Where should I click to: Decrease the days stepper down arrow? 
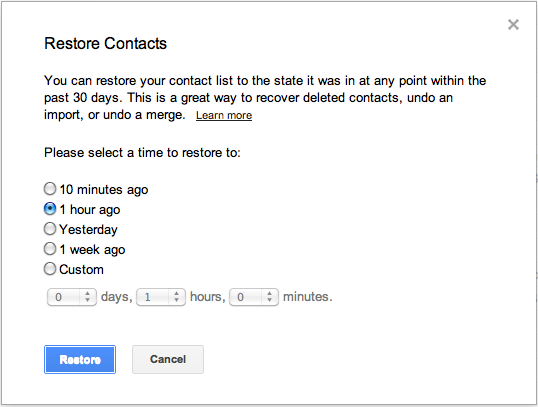87,300
